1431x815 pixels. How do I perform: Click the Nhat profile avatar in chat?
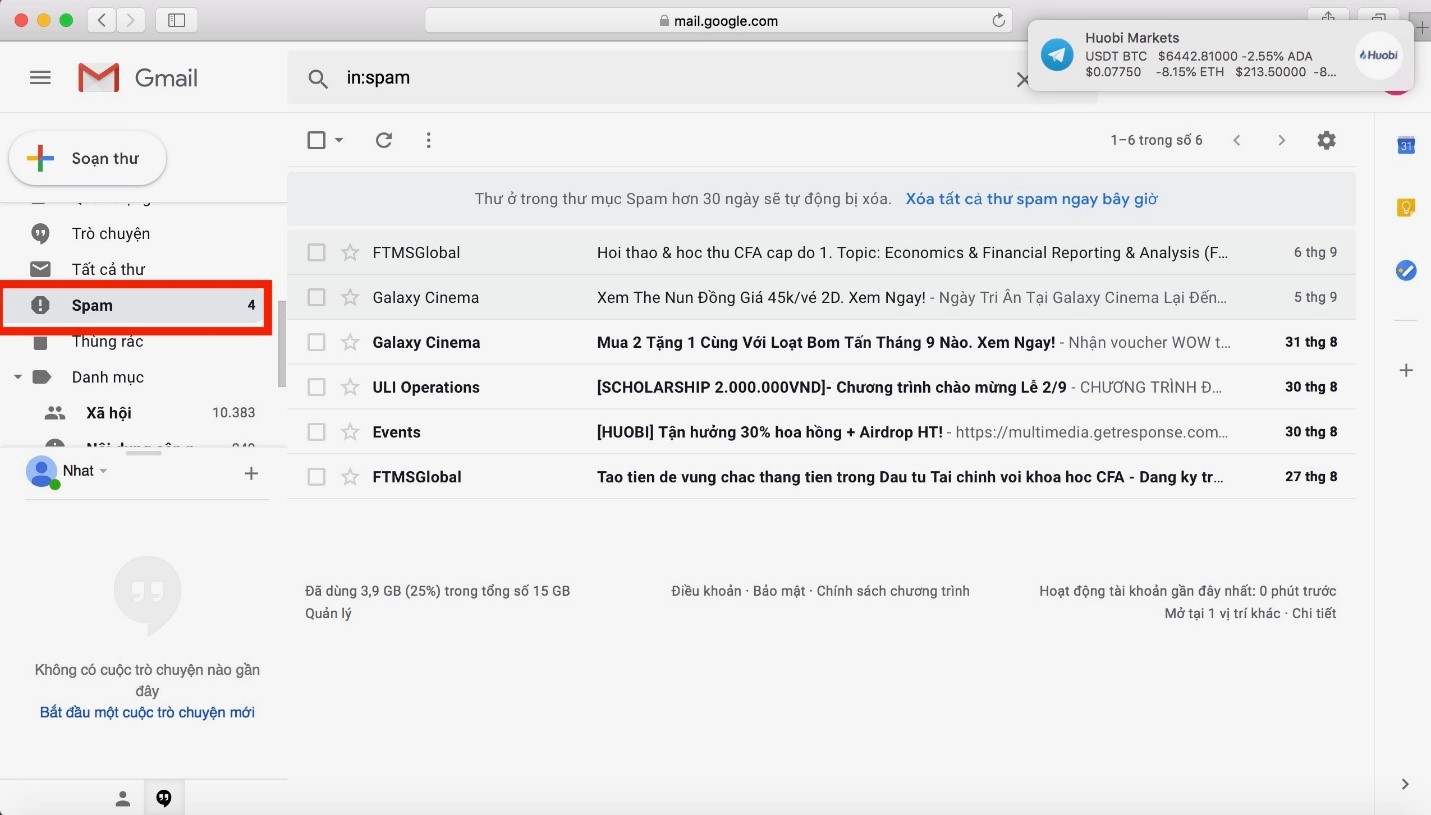[x=41, y=471]
